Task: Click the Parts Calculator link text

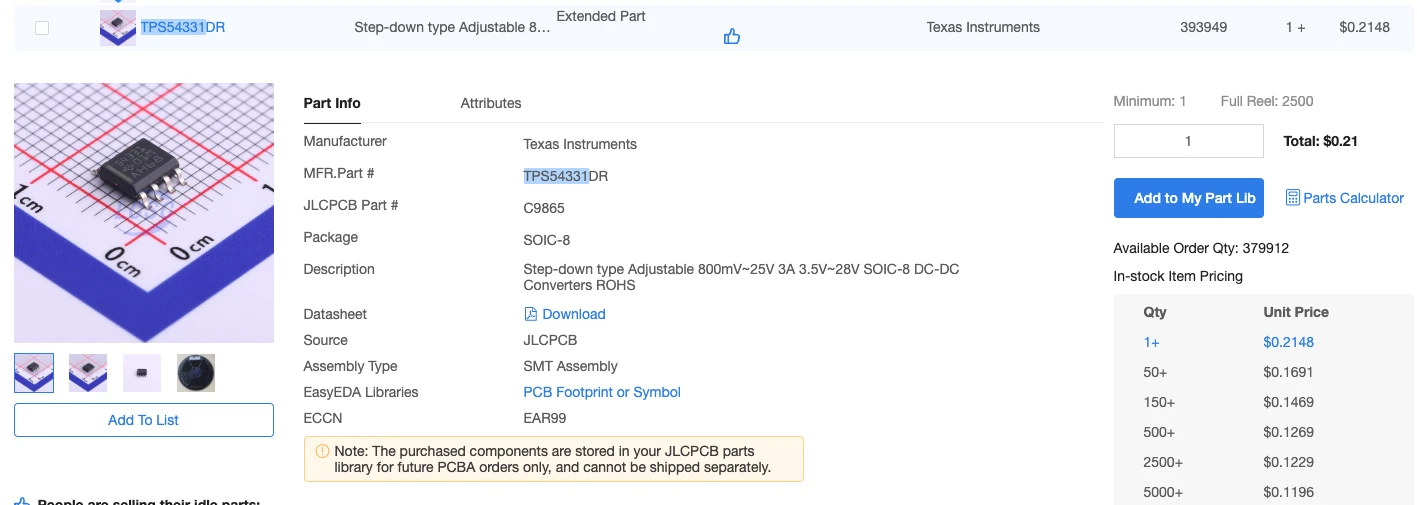Action: click(1353, 198)
